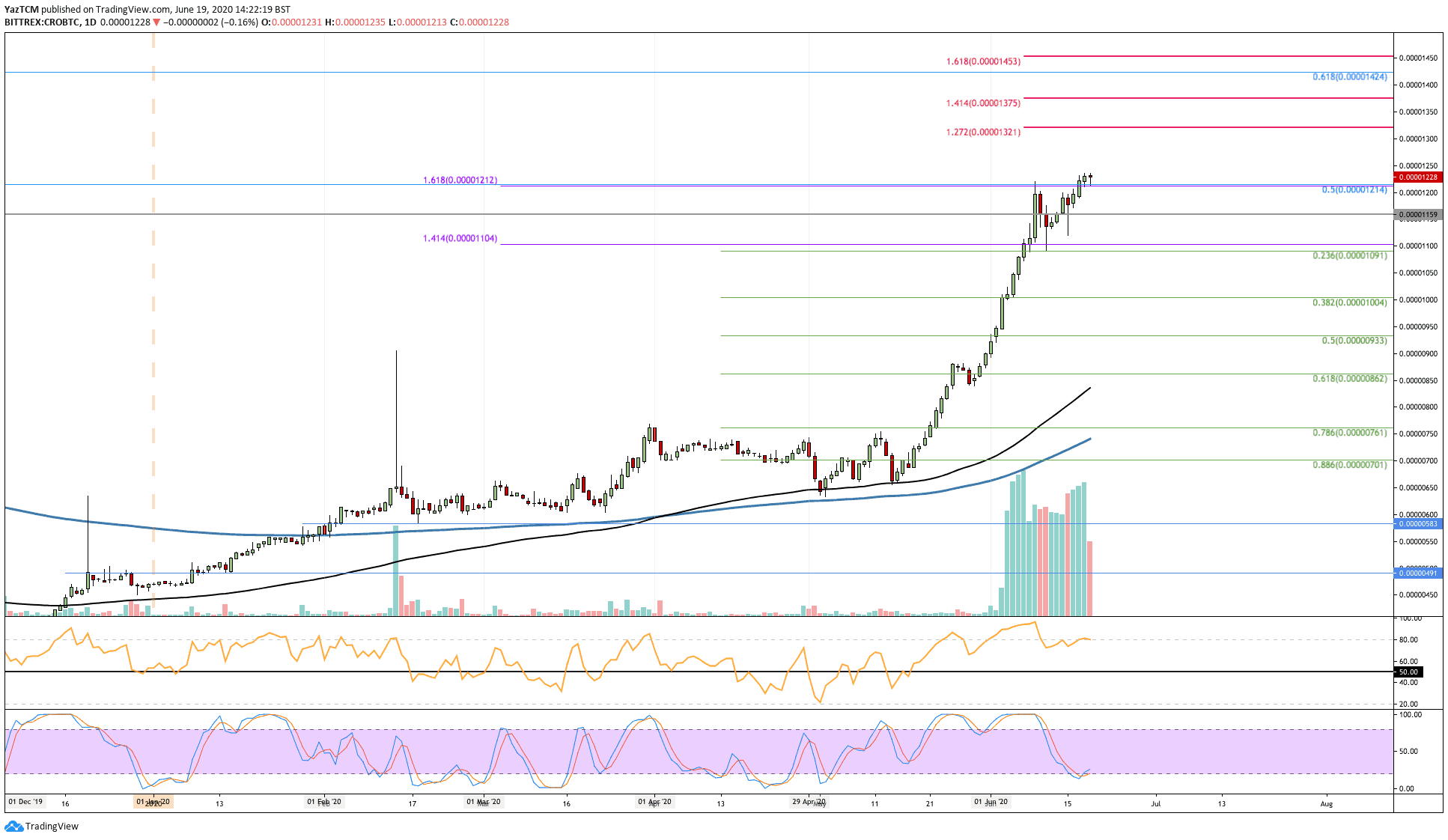Click the 1D timeframe label

(91, 22)
